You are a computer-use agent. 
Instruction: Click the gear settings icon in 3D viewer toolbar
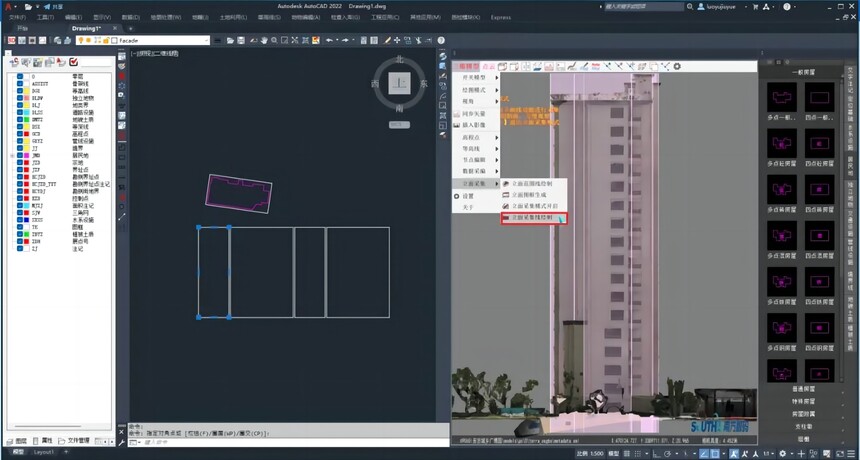click(677, 66)
